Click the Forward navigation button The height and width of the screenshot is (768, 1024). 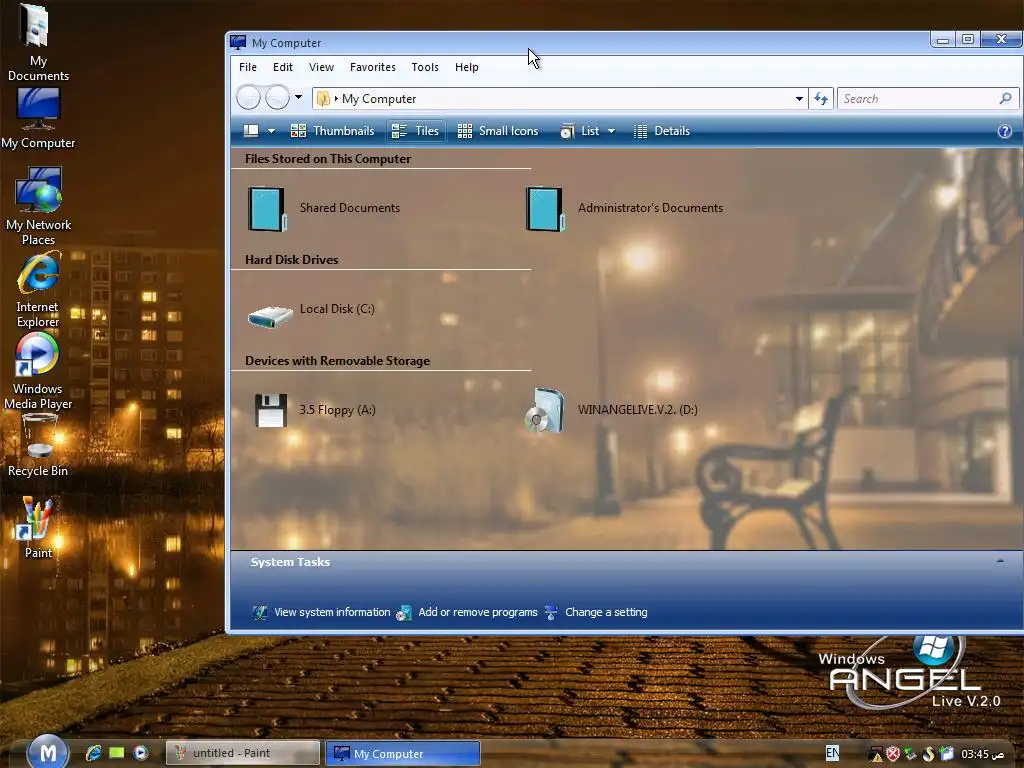pos(278,98)
